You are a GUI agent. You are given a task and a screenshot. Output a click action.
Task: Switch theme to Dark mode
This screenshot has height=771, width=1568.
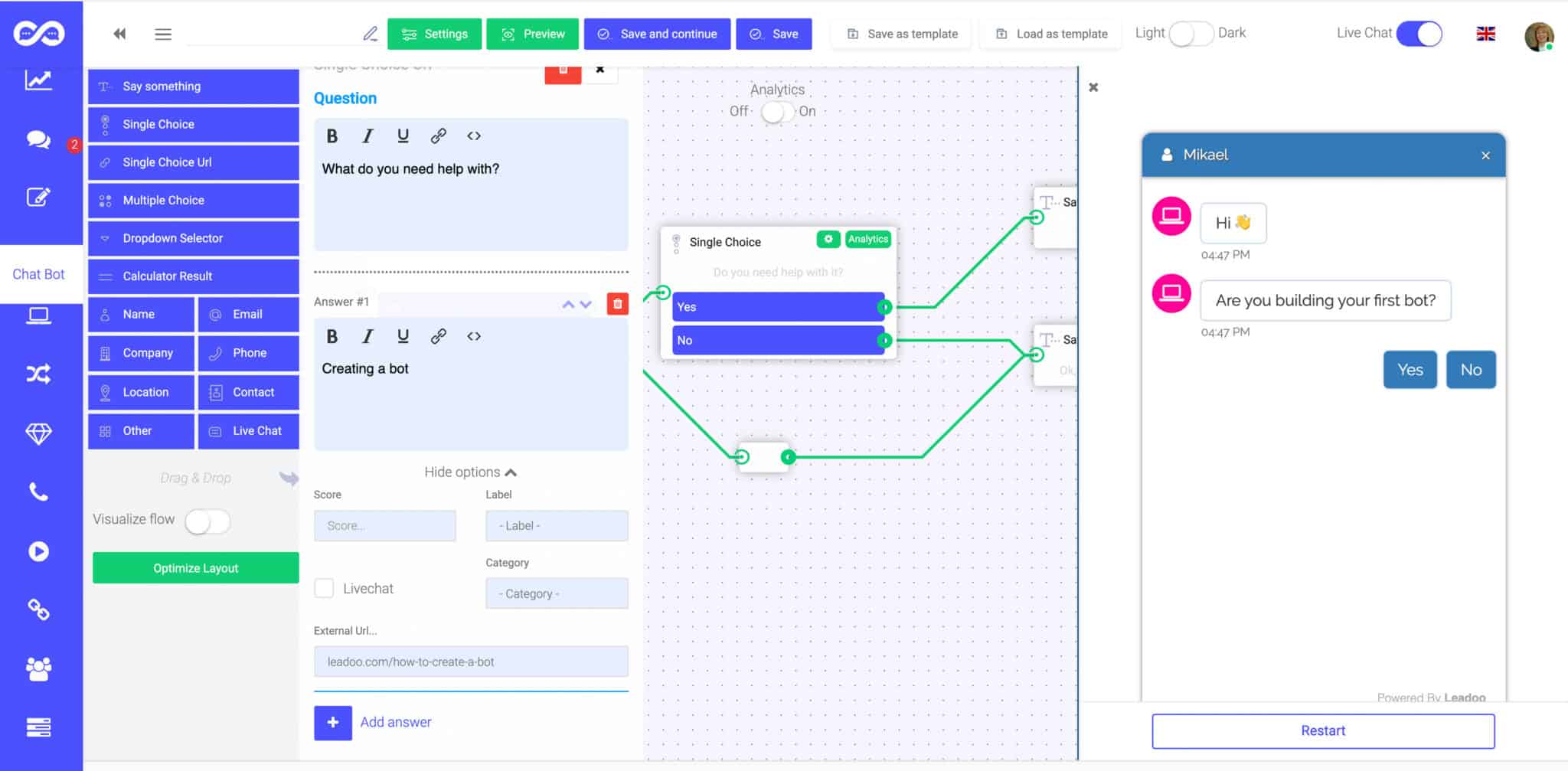[1192, 34]
